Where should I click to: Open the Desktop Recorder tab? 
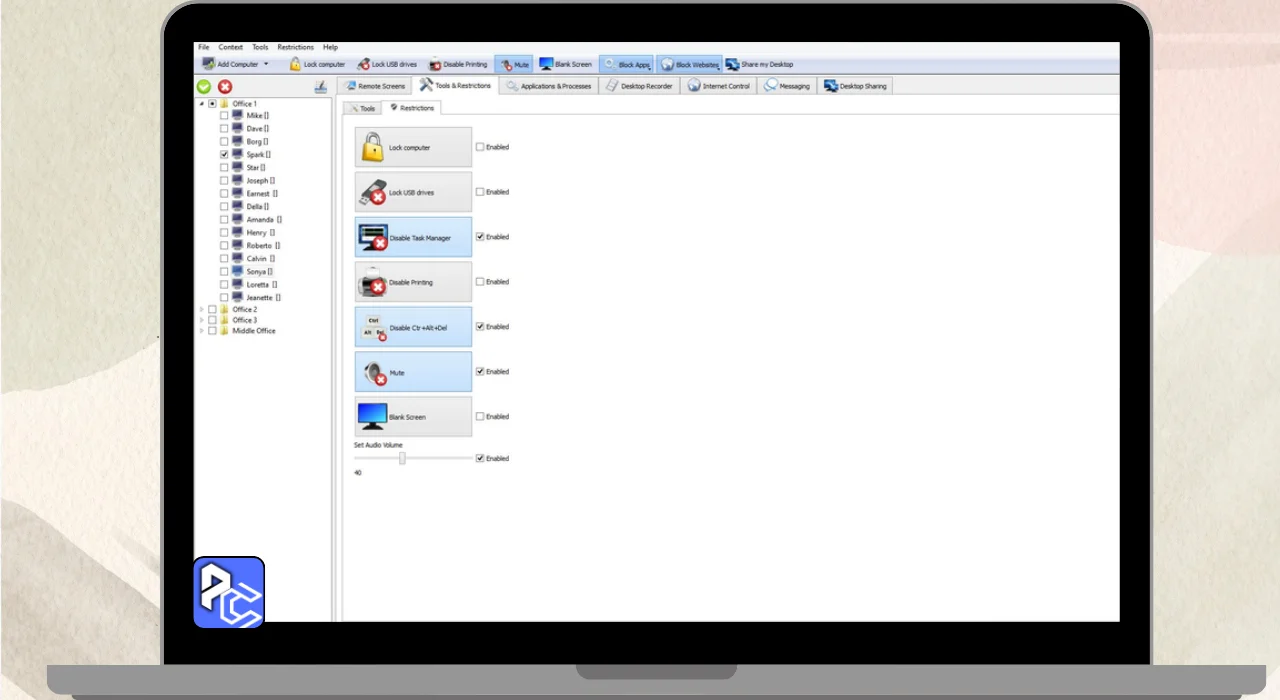640,86
